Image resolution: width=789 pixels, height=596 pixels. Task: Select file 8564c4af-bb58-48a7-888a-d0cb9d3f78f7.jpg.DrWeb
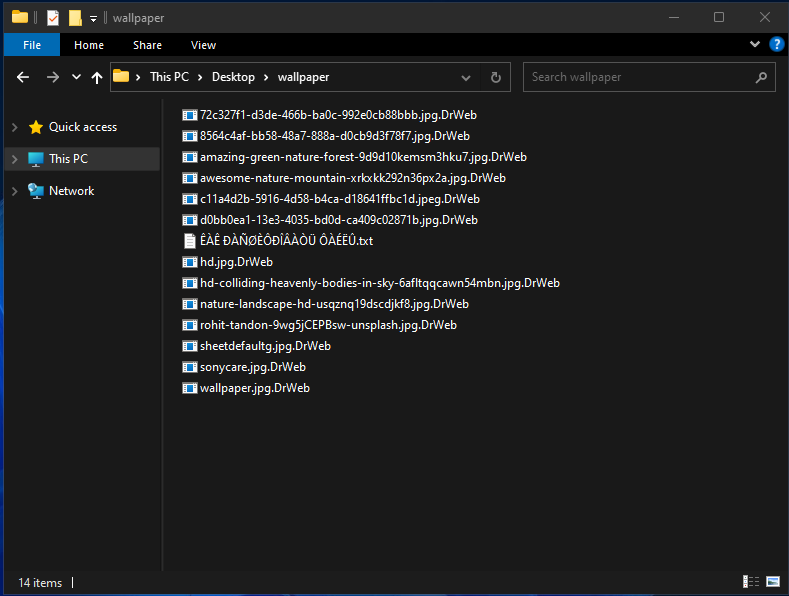326,136
